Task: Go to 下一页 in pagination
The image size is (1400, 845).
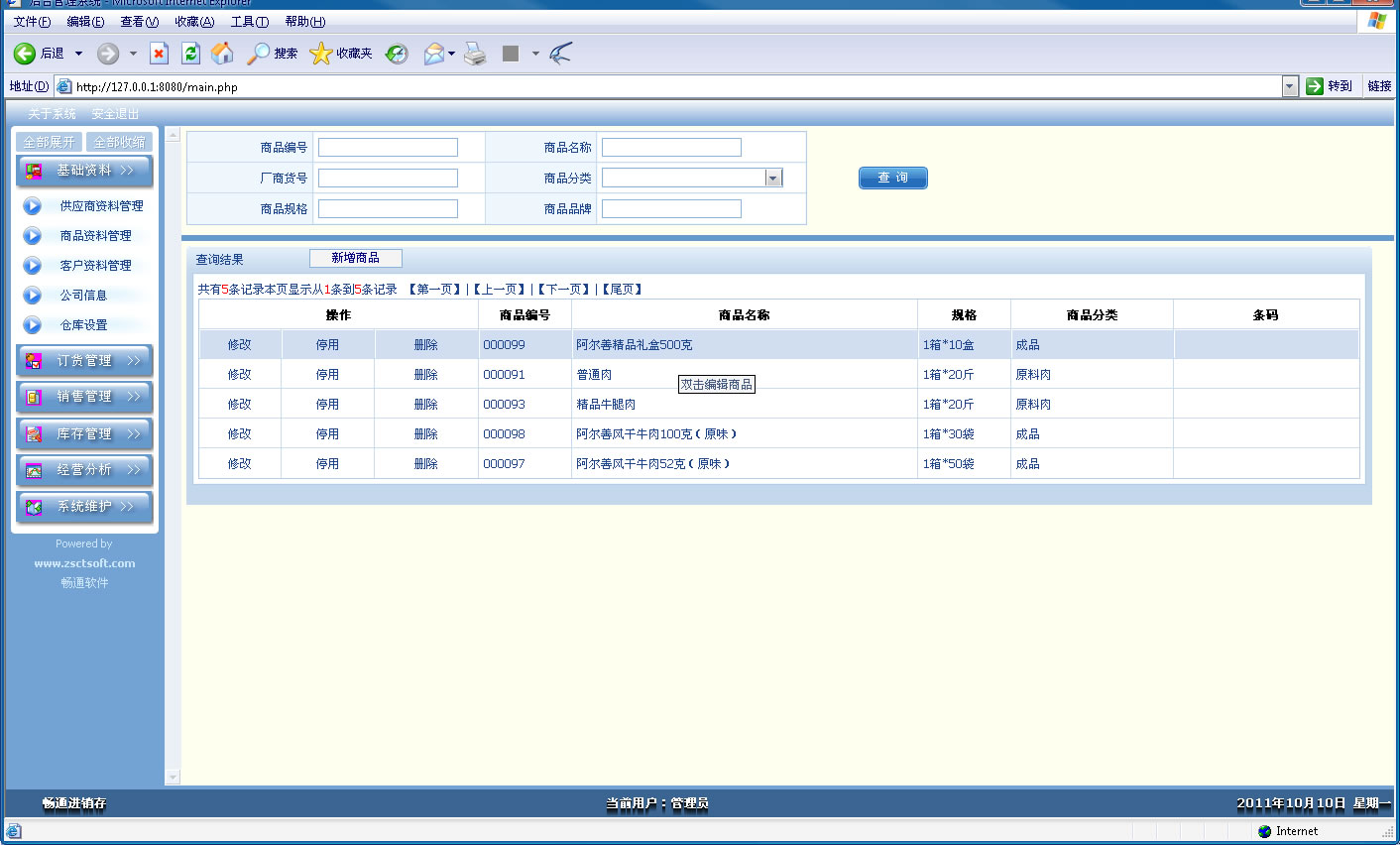Action: 564,290
